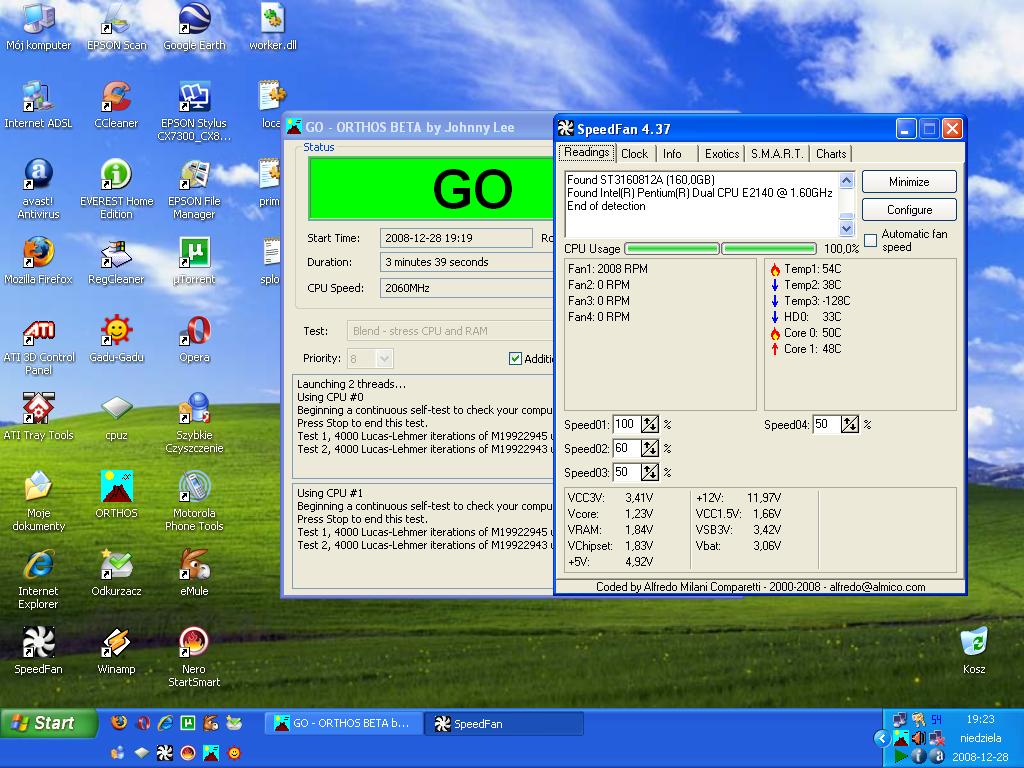The image size is (1024, 768).
Task: Open the Exotics tab
Action: (722, 154)
